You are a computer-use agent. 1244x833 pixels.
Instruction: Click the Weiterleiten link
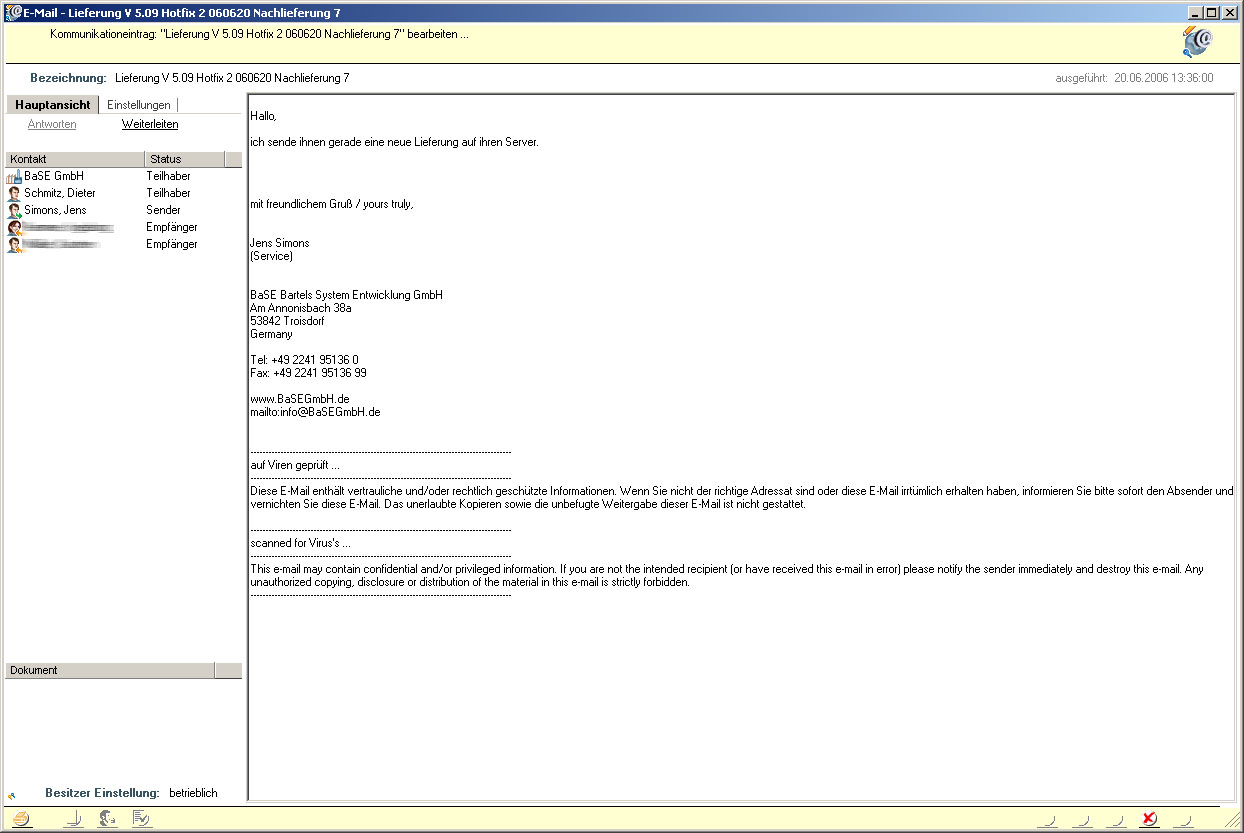tap(150, 125)
